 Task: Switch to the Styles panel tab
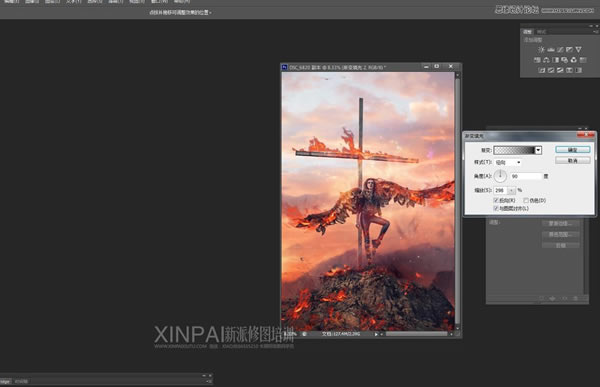[x=541, y=32]
